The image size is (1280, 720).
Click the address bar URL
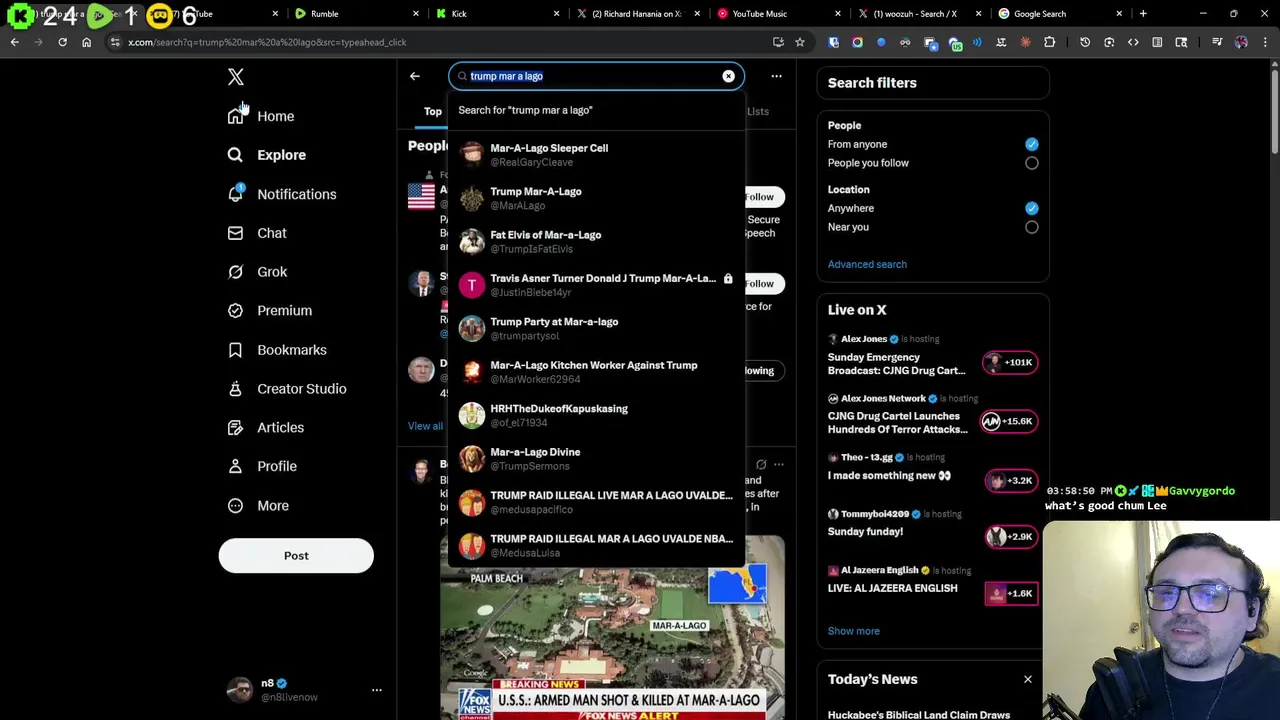[267, 42]
